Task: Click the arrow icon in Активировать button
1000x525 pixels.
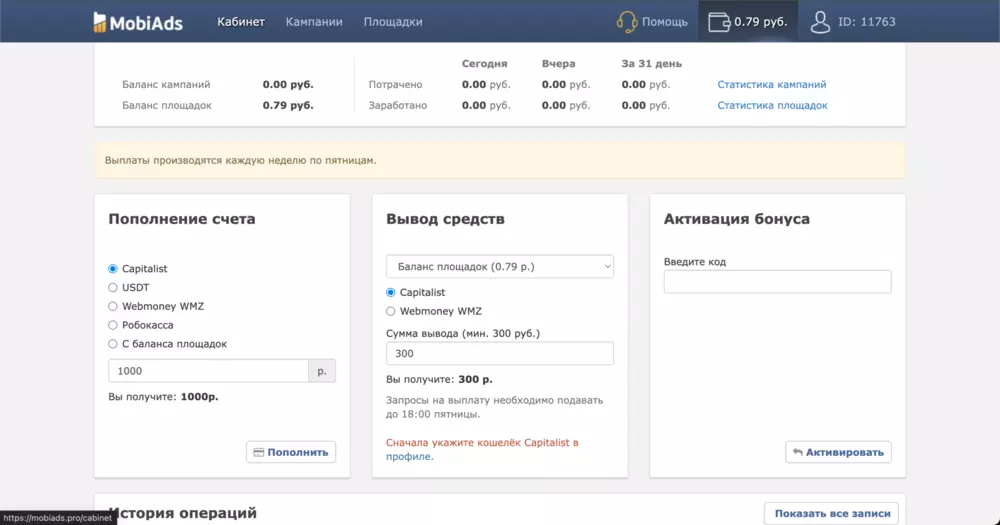Action: (797, 452)
